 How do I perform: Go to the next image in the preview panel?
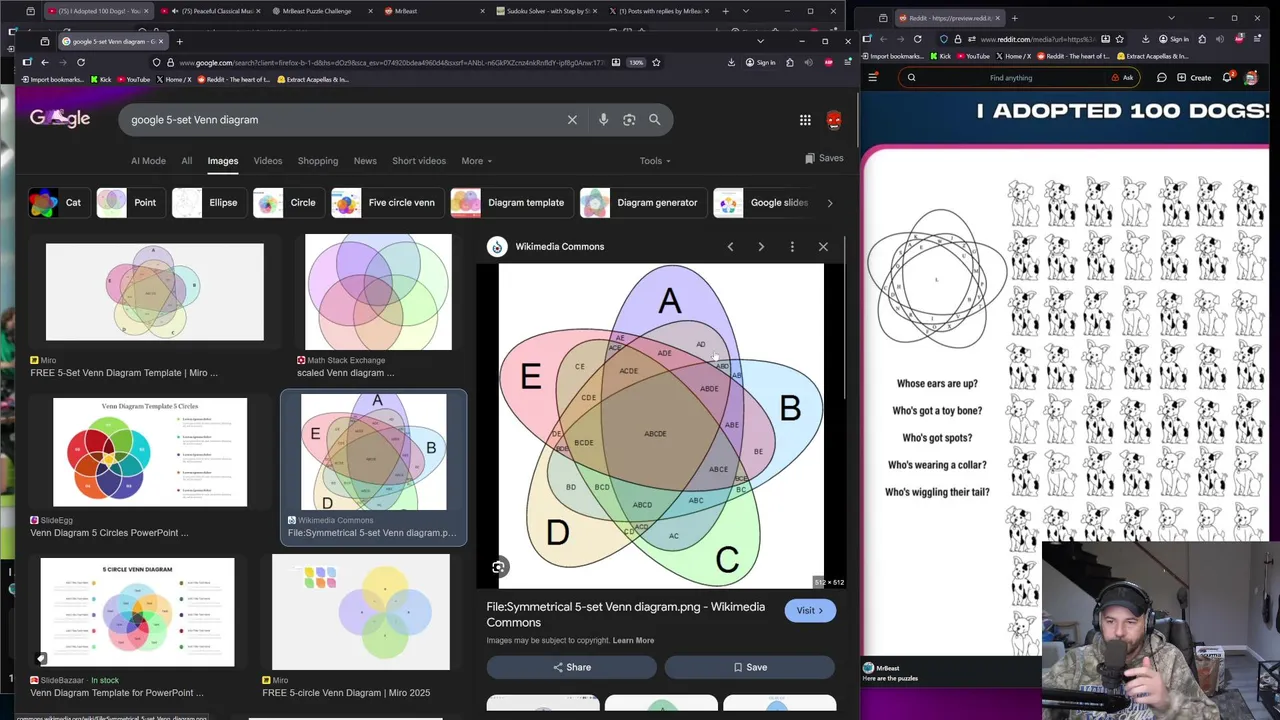[761, 246]
